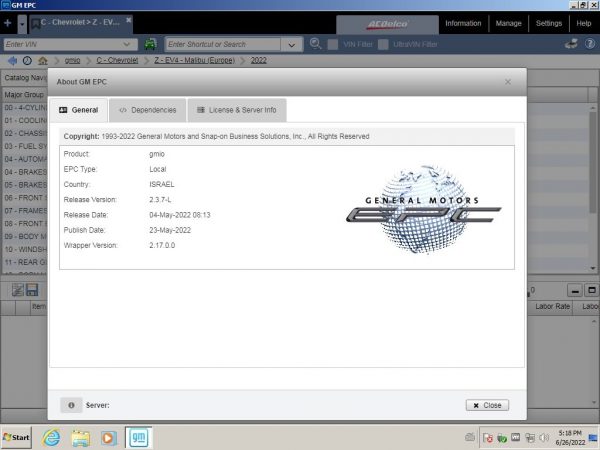Image resolution: width=600 pixels, height=450 pixels.
Task: Click the share icon in the search toolbar
Action: click(x=571, y=44)
